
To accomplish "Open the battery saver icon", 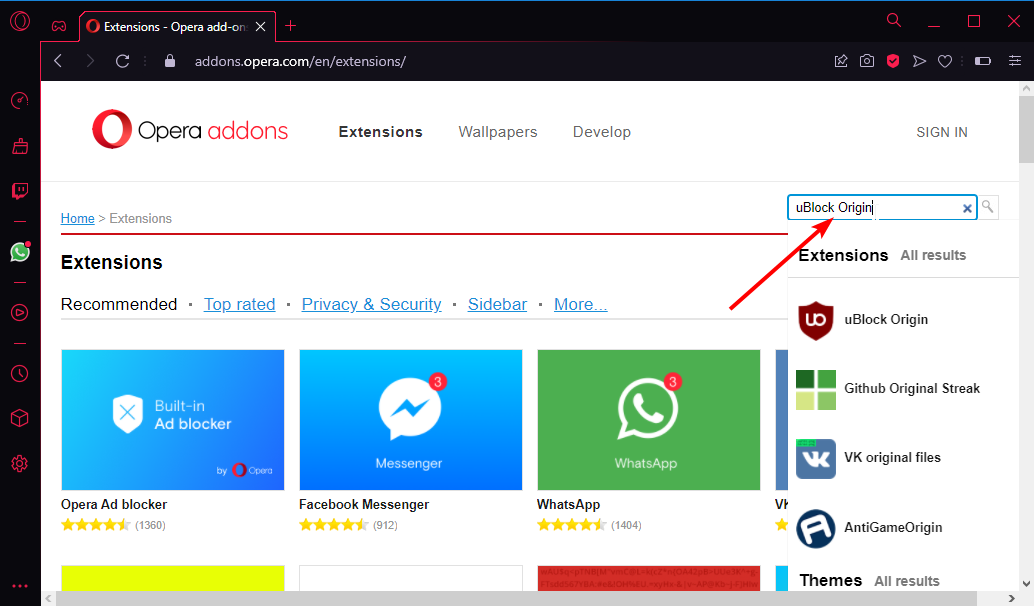I will coord(983,61).
